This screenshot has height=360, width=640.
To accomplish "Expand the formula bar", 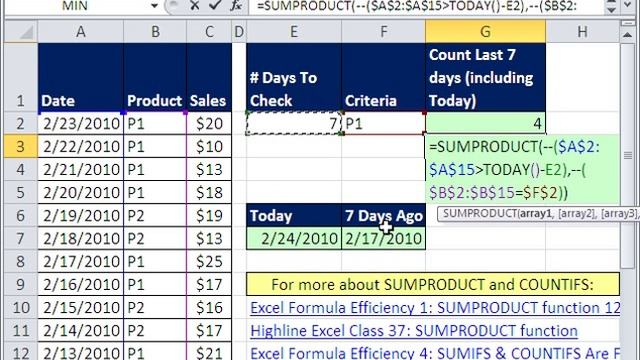I will click(629, 5).
